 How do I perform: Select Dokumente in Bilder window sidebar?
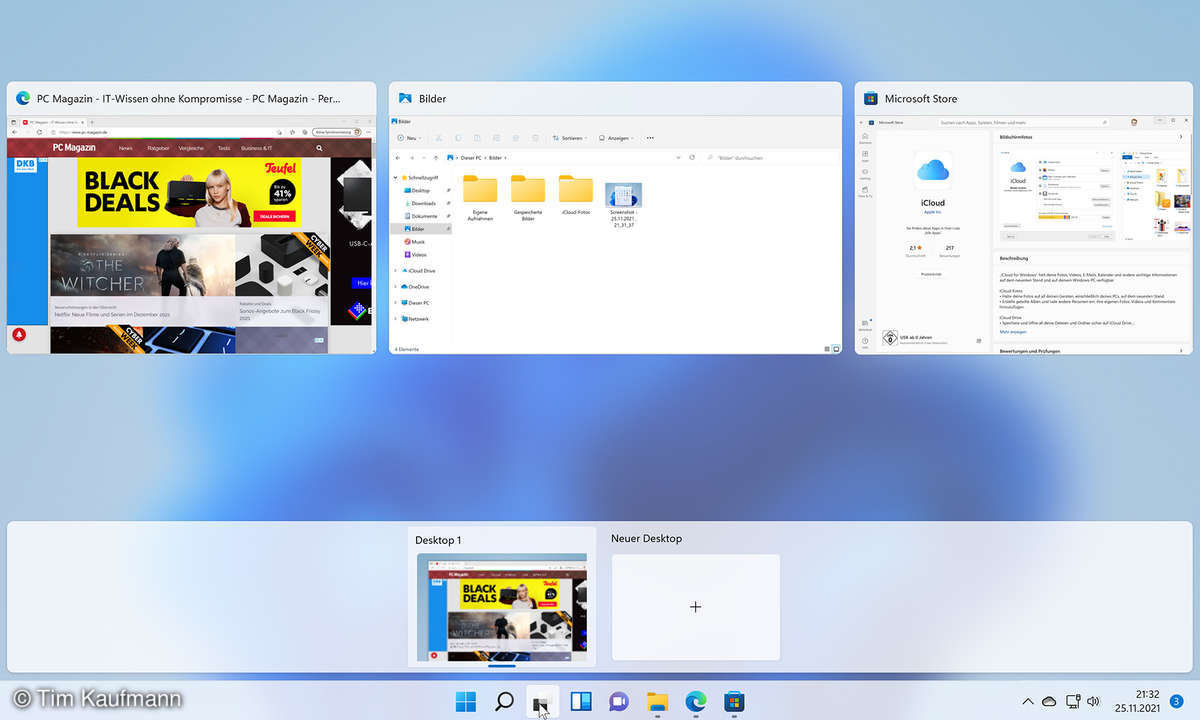click(420, 216)
